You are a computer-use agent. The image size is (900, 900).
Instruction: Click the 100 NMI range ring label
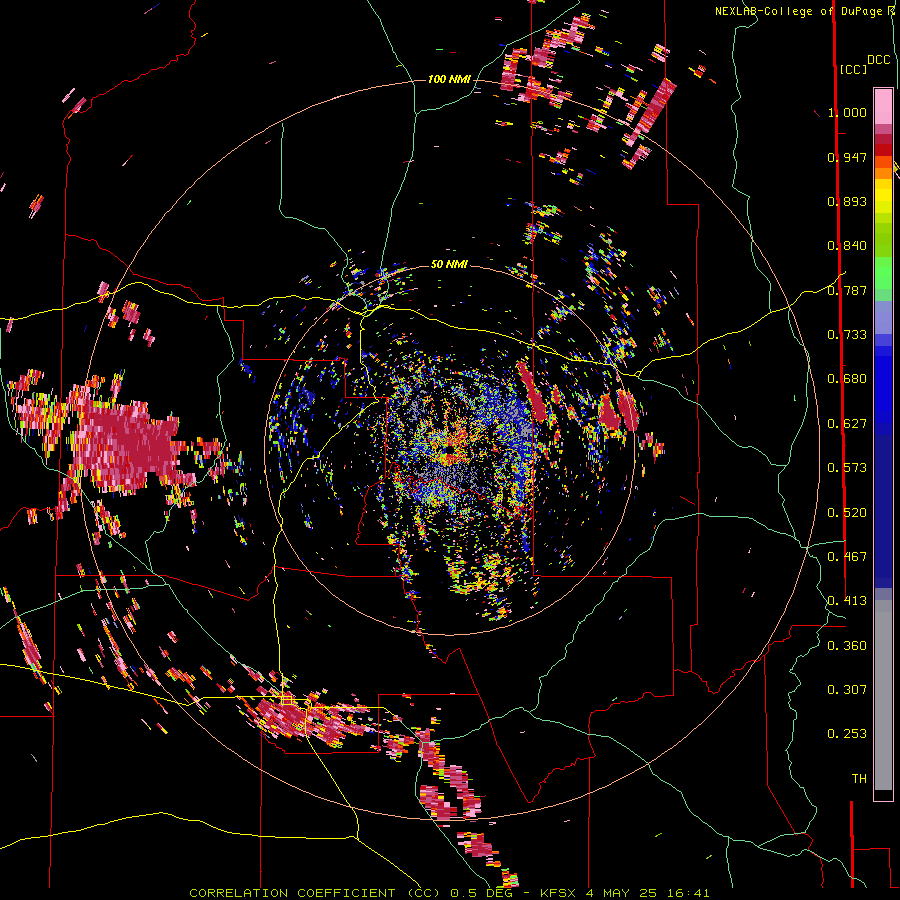(449, 79)
